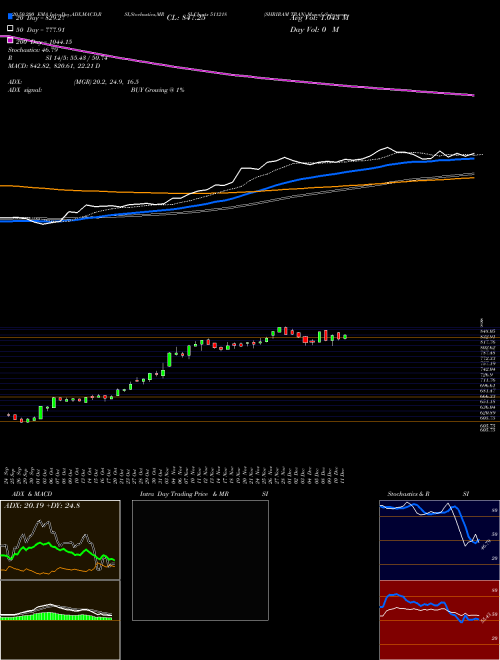Select the '200 Day - 1044.15' legend text

pos(44,42)
